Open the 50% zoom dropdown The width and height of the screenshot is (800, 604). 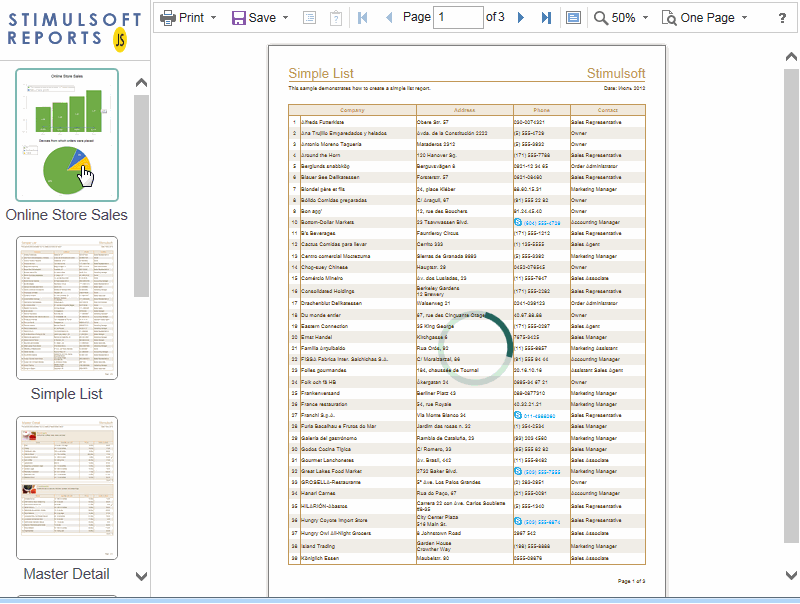pyautogui.click(x=621, y=18)
